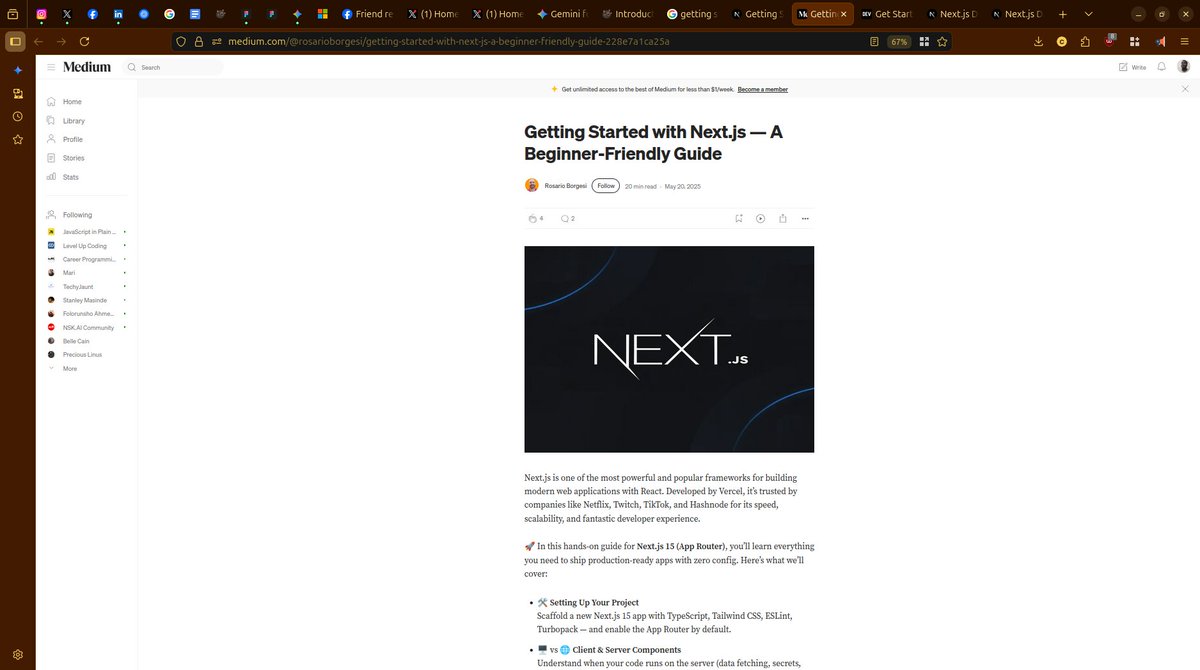Viewport: 1200px width, 670px height.
Task: Open the pinned Instagram tab
Action: tap(41, 14)
